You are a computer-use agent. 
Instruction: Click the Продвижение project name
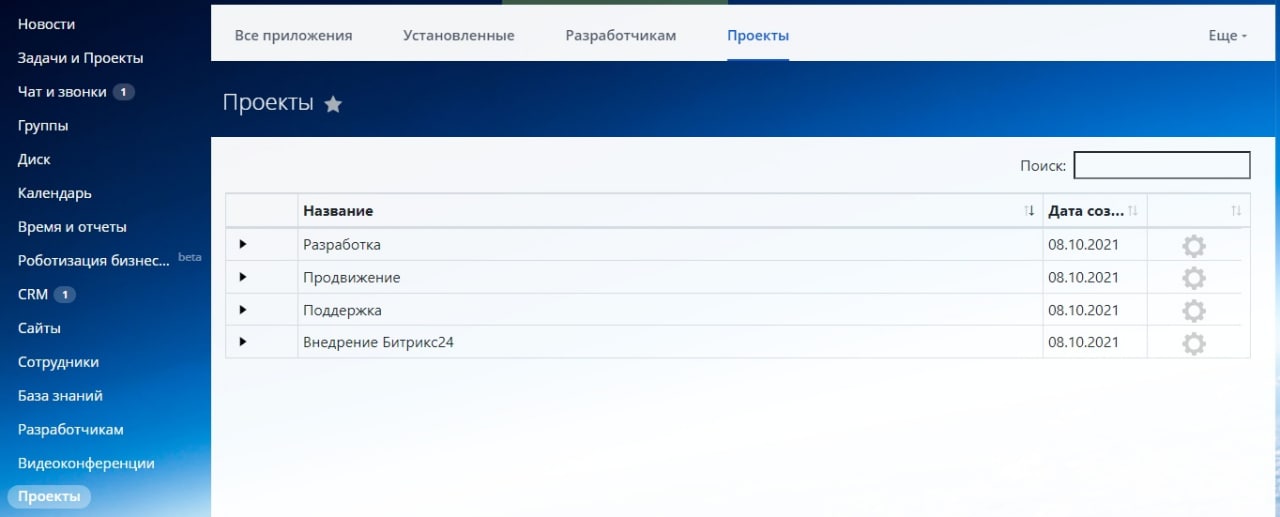[x=352, y=277]
